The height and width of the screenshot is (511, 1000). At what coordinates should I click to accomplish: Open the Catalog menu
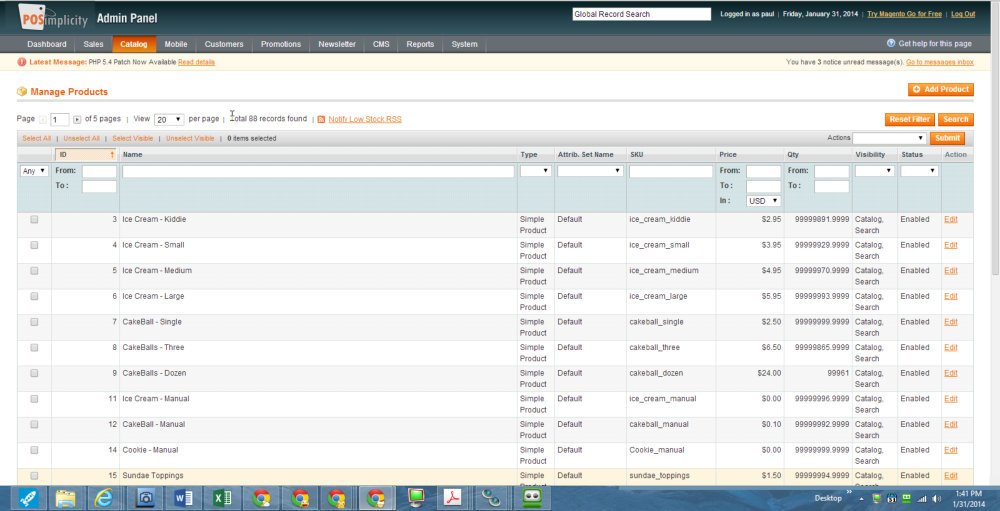pyautogui.click(x=133, y=44)
